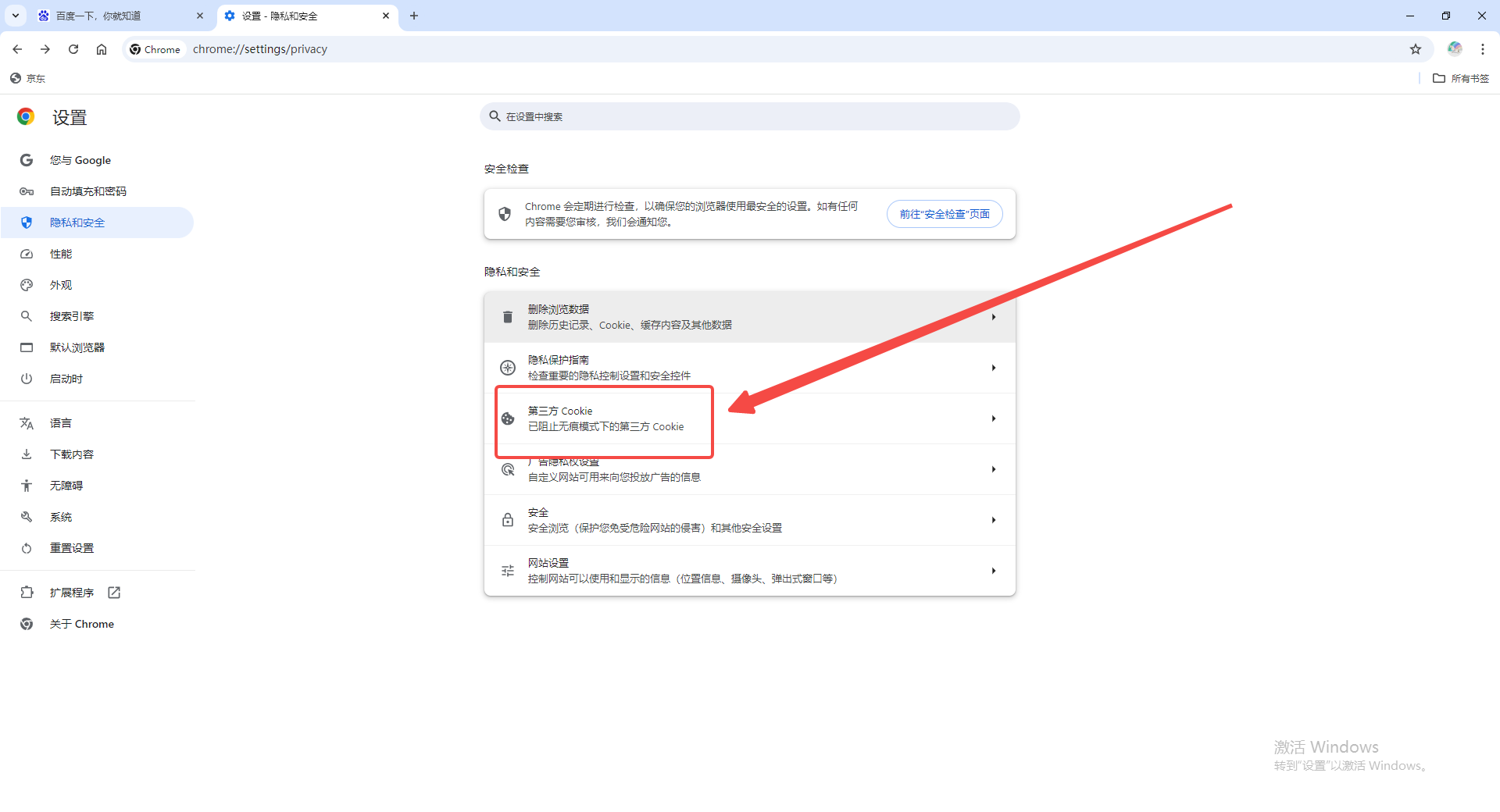Screen dimensions: 1500x812
Task: Expand arrow on 广告隐私权设置 row
Action: click(x=994, y=469)
